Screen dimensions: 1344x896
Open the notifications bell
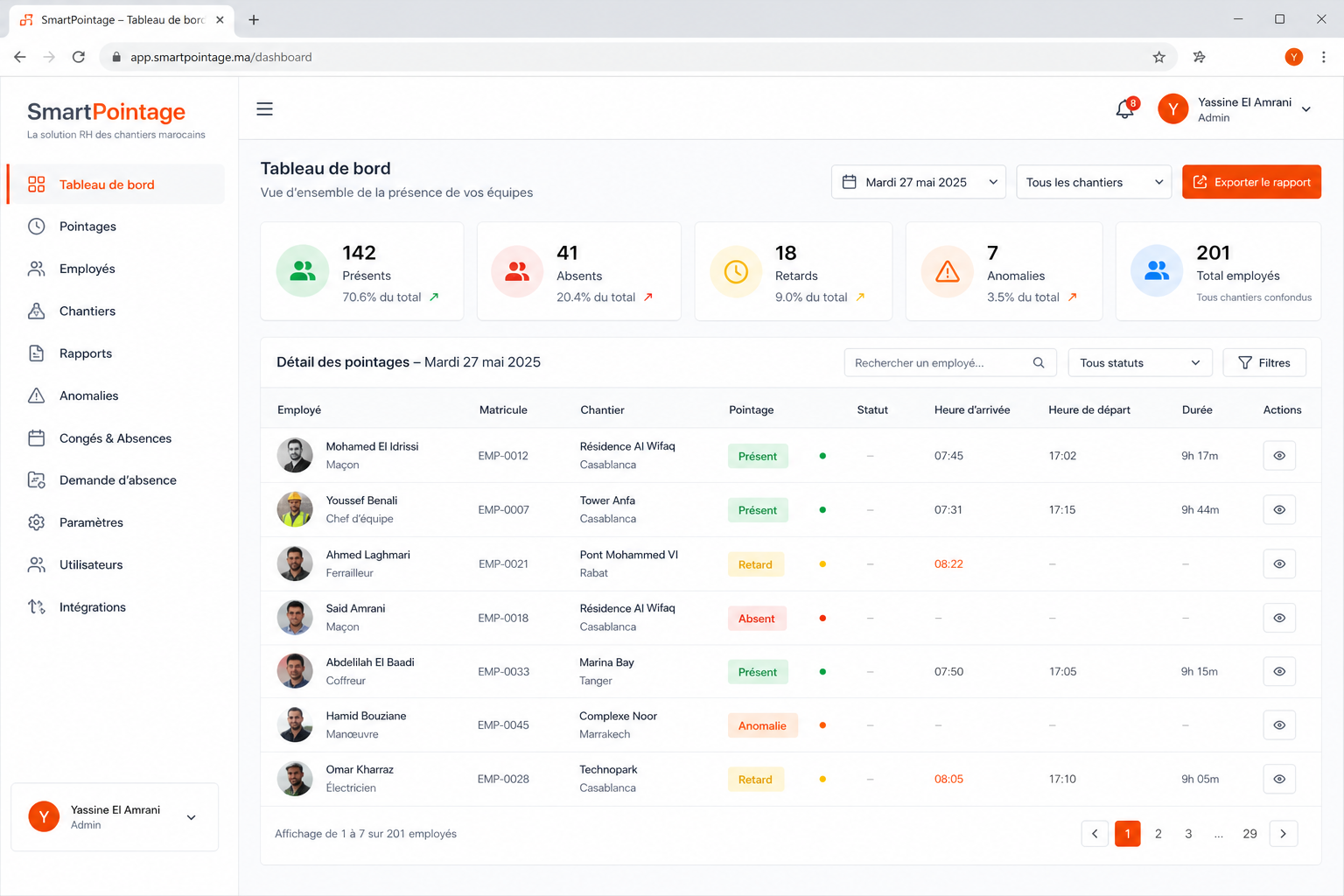click(x=1125, y=109)
